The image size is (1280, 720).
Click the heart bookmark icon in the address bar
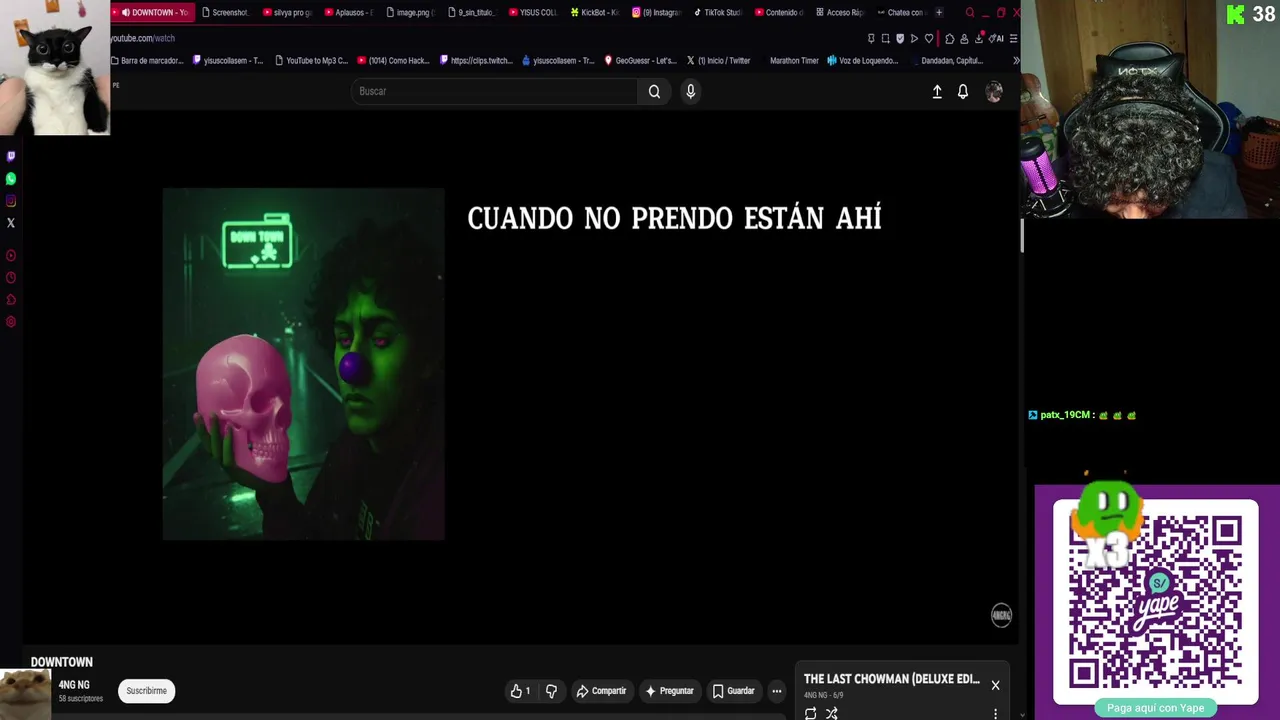pos(928,38)
